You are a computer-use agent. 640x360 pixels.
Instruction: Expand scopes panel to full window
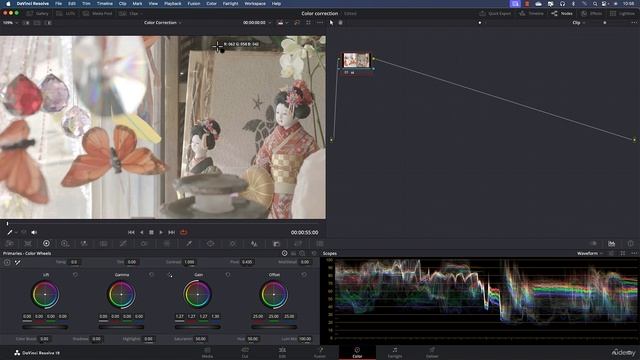[623, 253]
